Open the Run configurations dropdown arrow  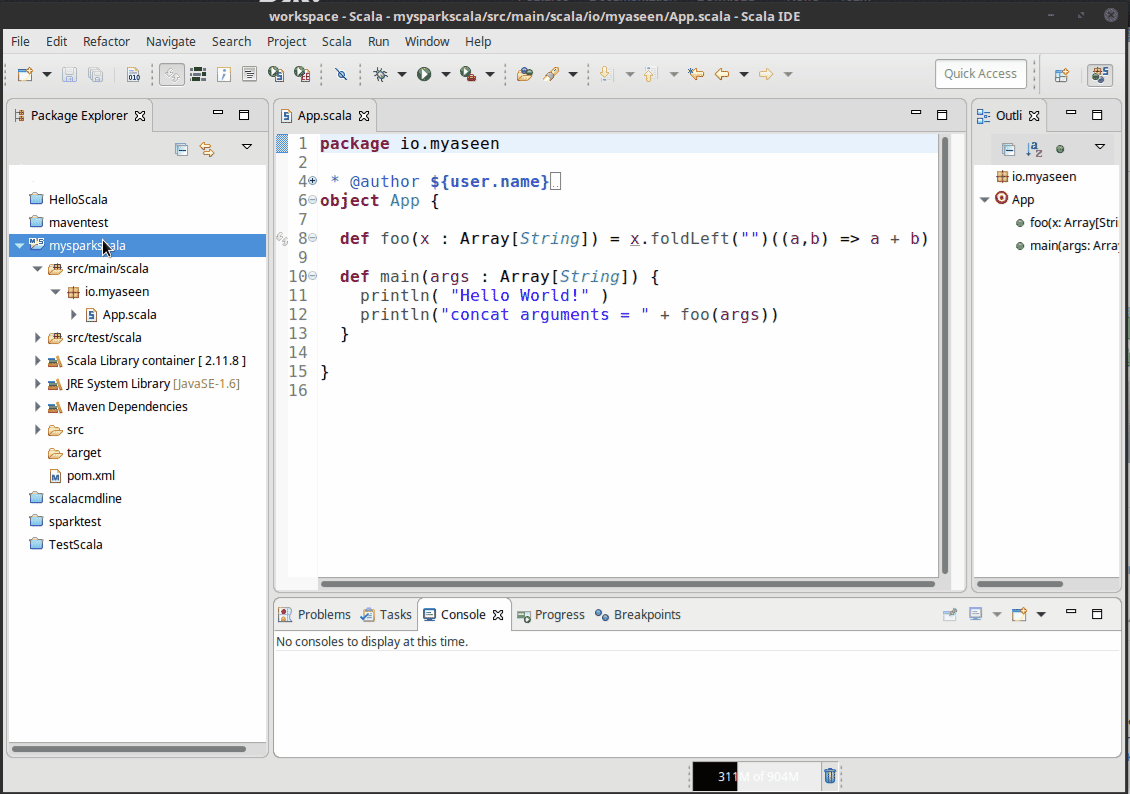(x=445, y=74)
